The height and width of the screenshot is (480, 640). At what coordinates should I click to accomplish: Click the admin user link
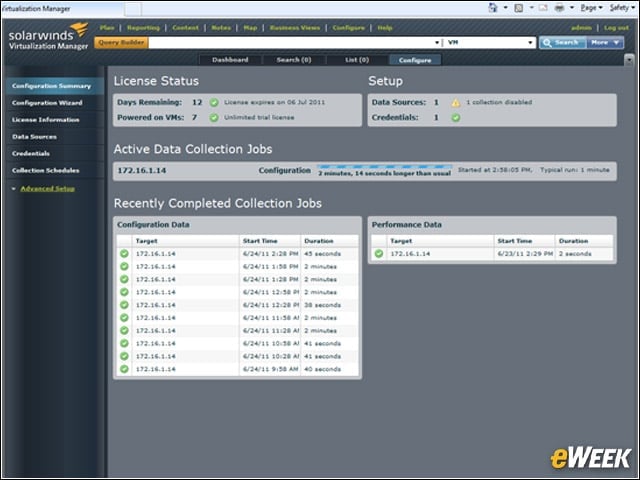click(581, 28)
